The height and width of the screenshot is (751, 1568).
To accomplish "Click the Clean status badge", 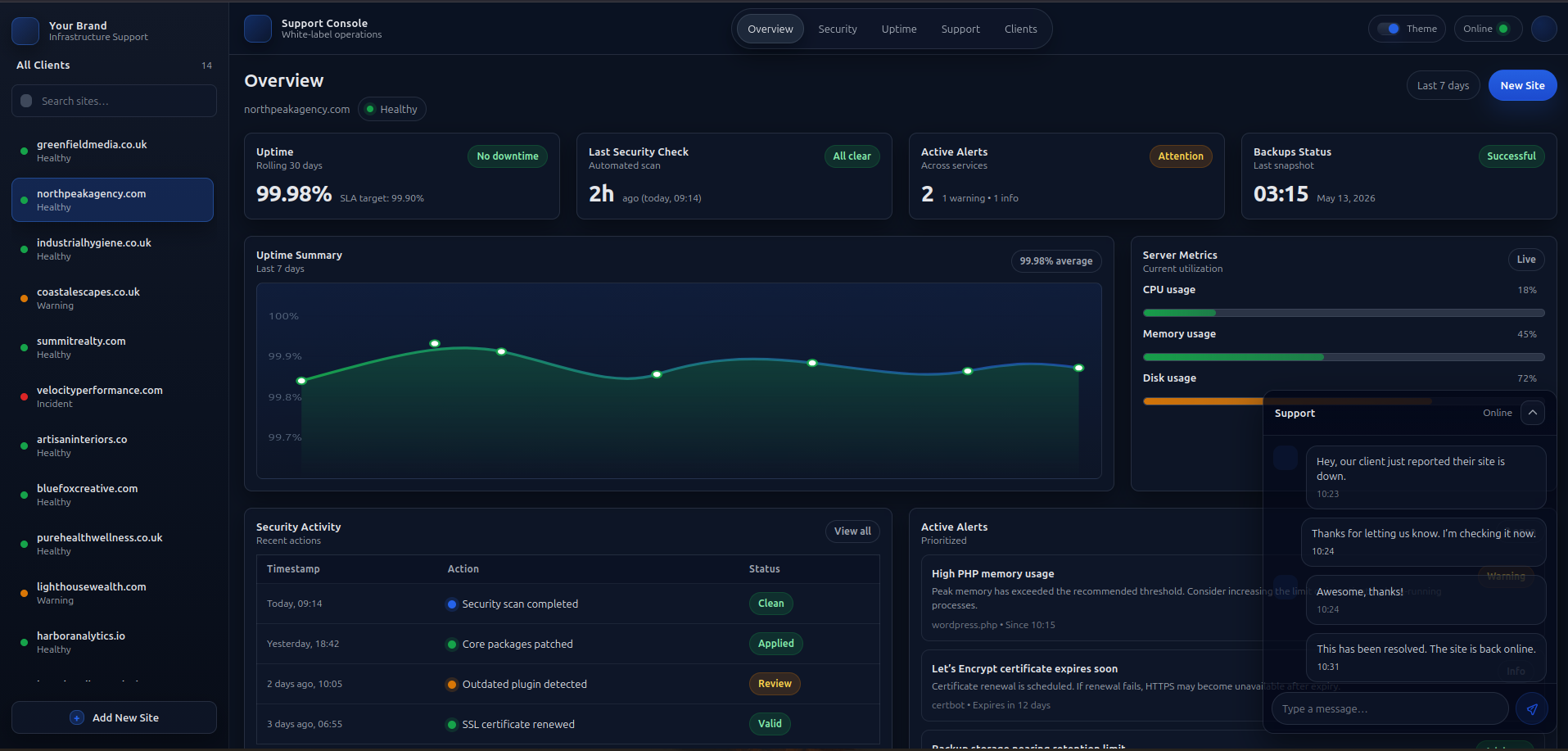I will click(x=770, y=604).
